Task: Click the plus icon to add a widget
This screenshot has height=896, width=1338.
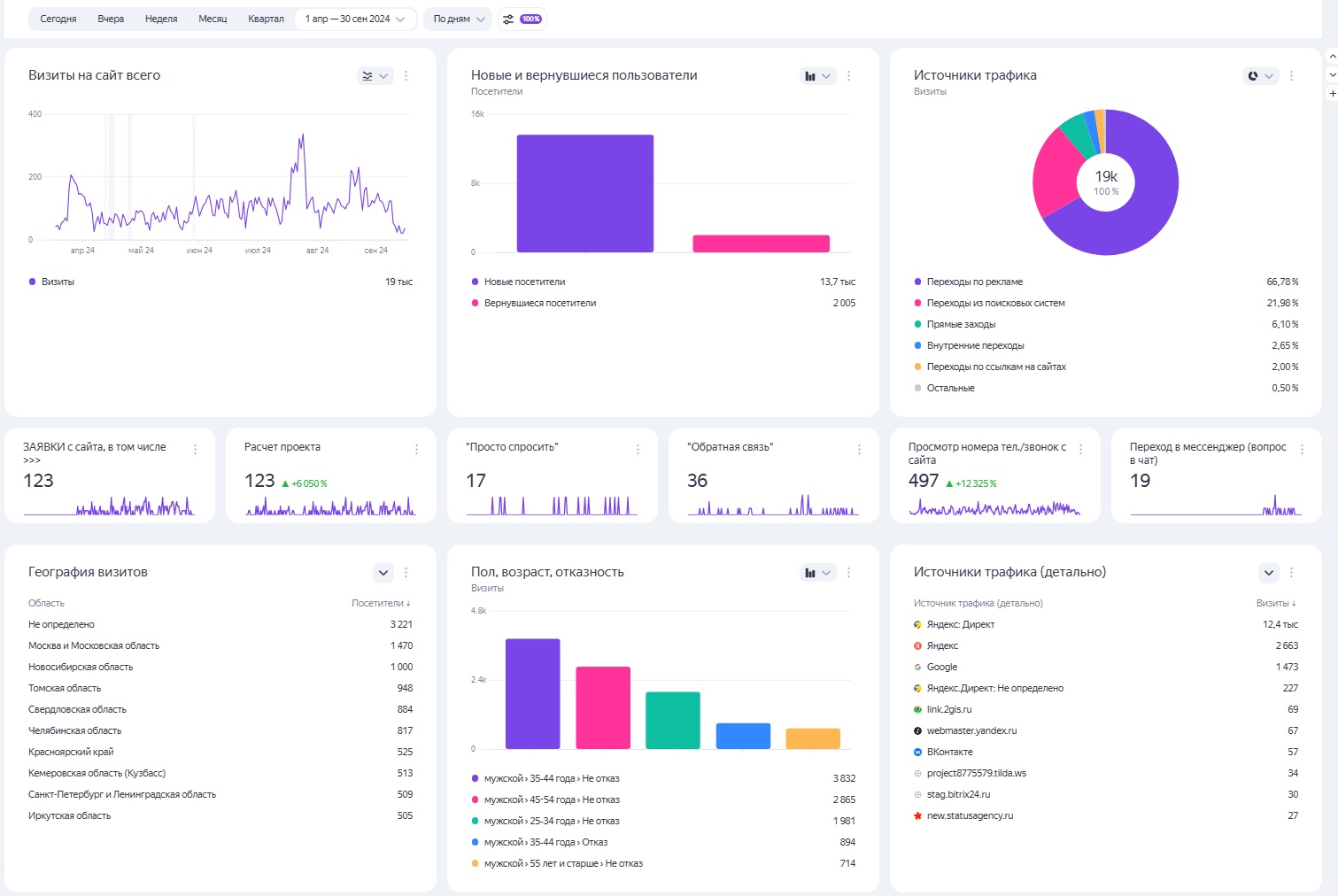Action: 1333,94
